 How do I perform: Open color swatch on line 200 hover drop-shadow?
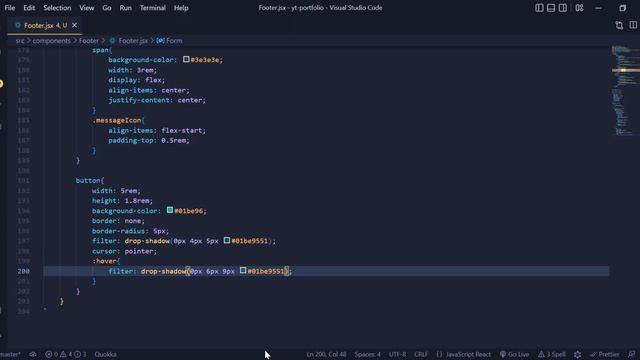pyautogui.click(x=243, y=271)
